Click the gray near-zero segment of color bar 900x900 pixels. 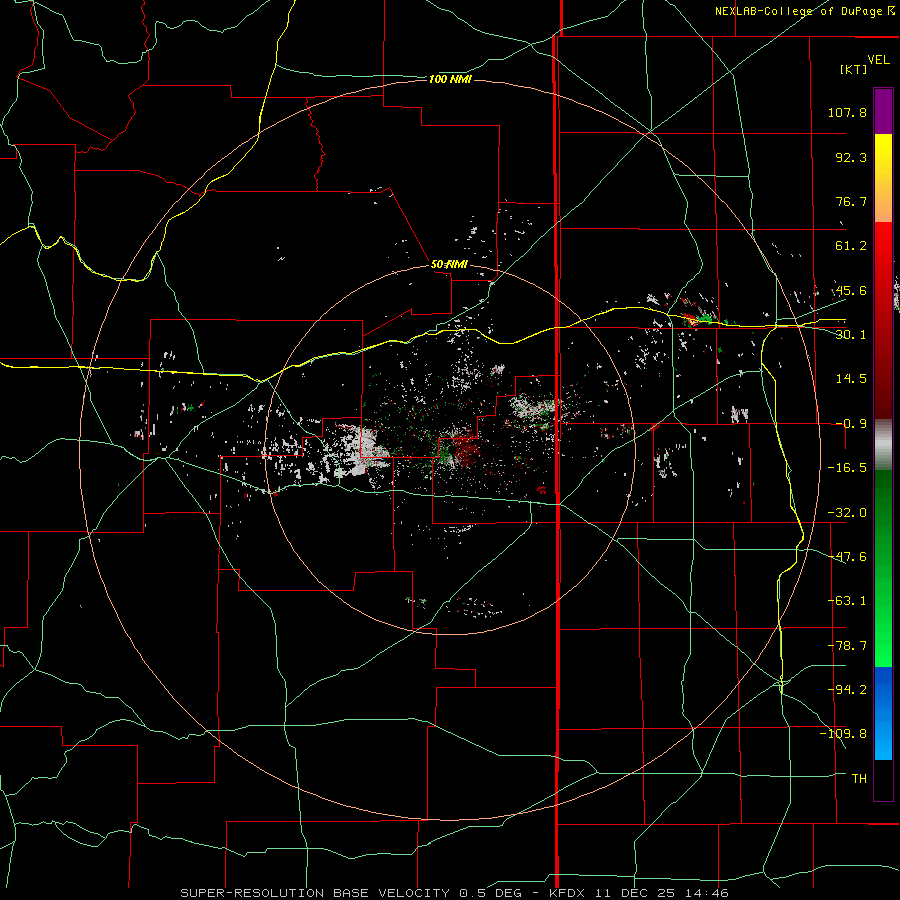[x=883, y=444]
